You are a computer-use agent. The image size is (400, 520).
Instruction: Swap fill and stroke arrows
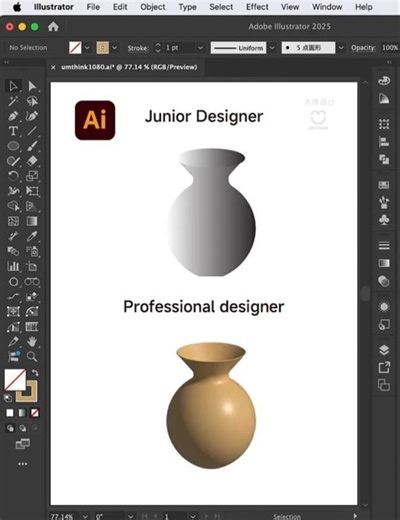pos(35,373)
